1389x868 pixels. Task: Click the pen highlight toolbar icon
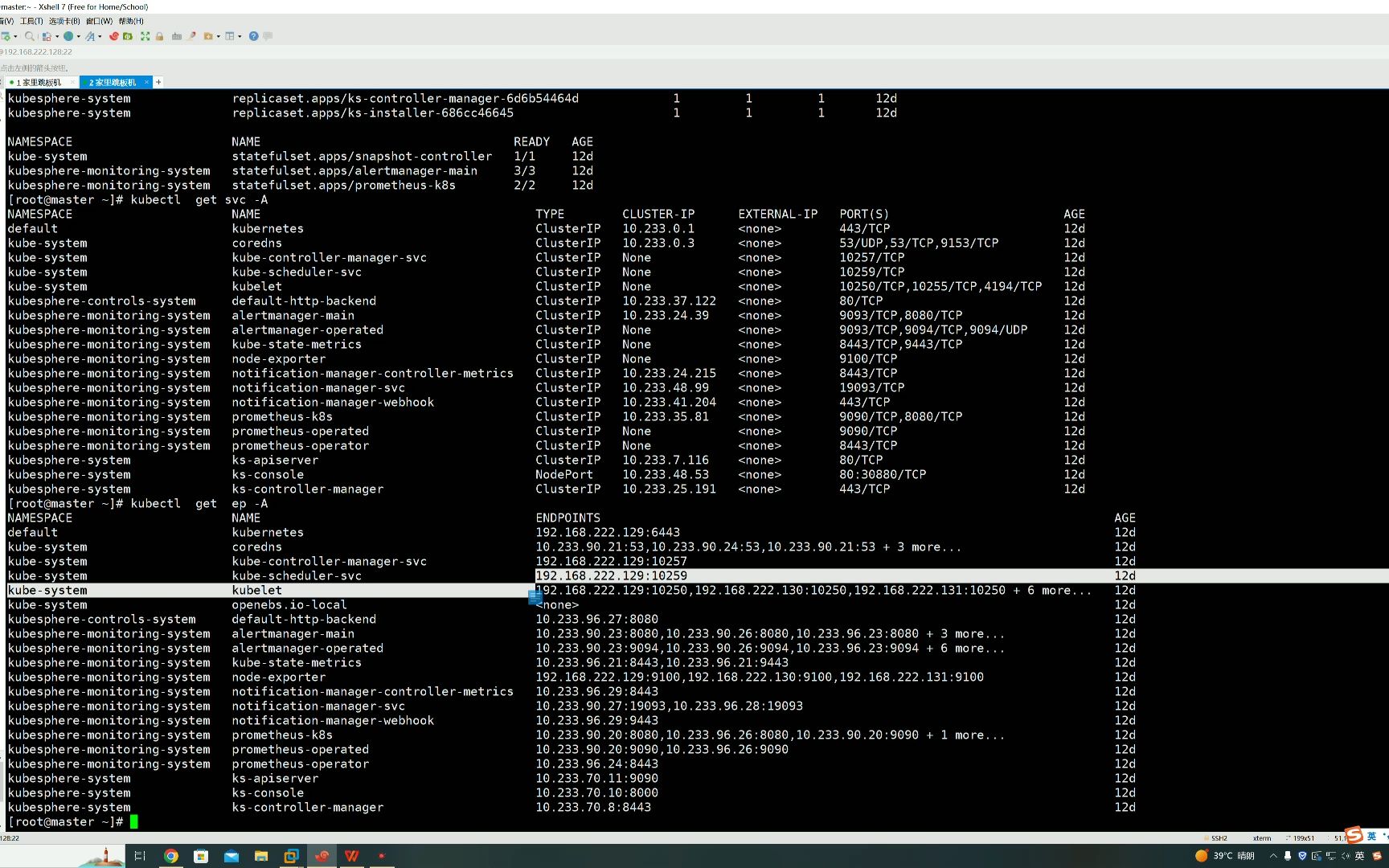tap(192, 36)
